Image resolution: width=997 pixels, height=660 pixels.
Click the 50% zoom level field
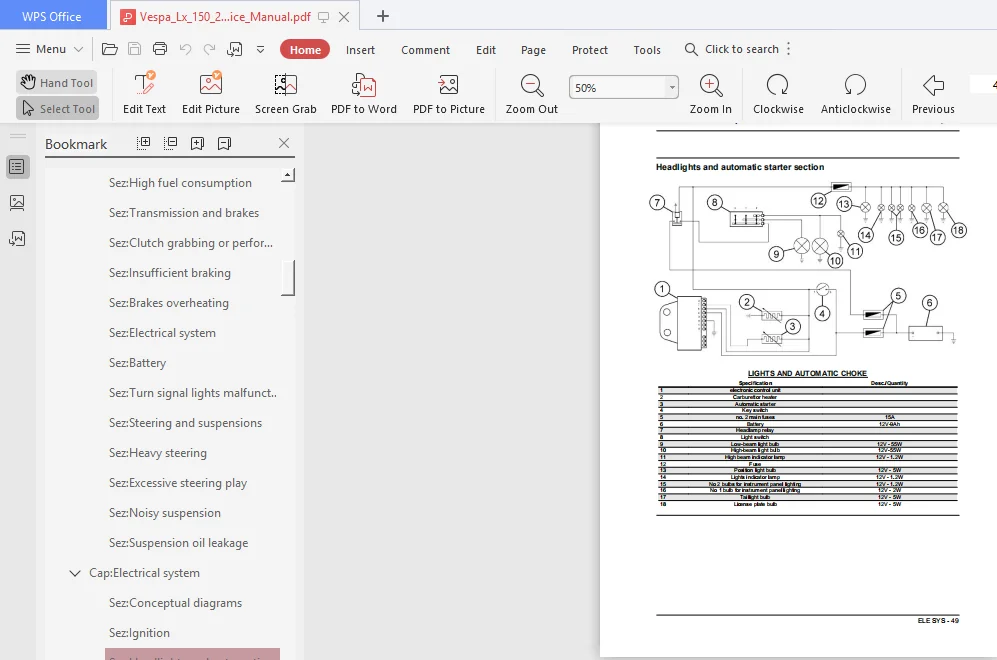click(x=617, y=88)
